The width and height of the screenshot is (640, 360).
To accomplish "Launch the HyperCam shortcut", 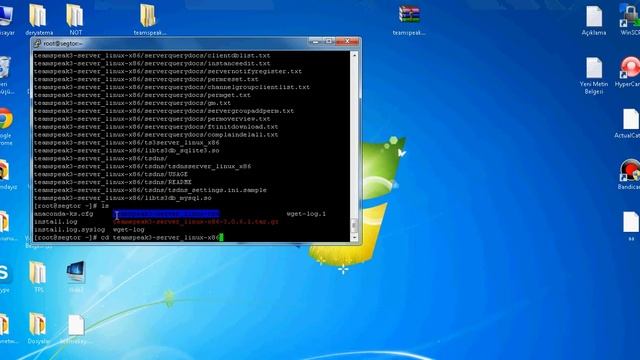I will pyautogui.click(x=629, y=72).
